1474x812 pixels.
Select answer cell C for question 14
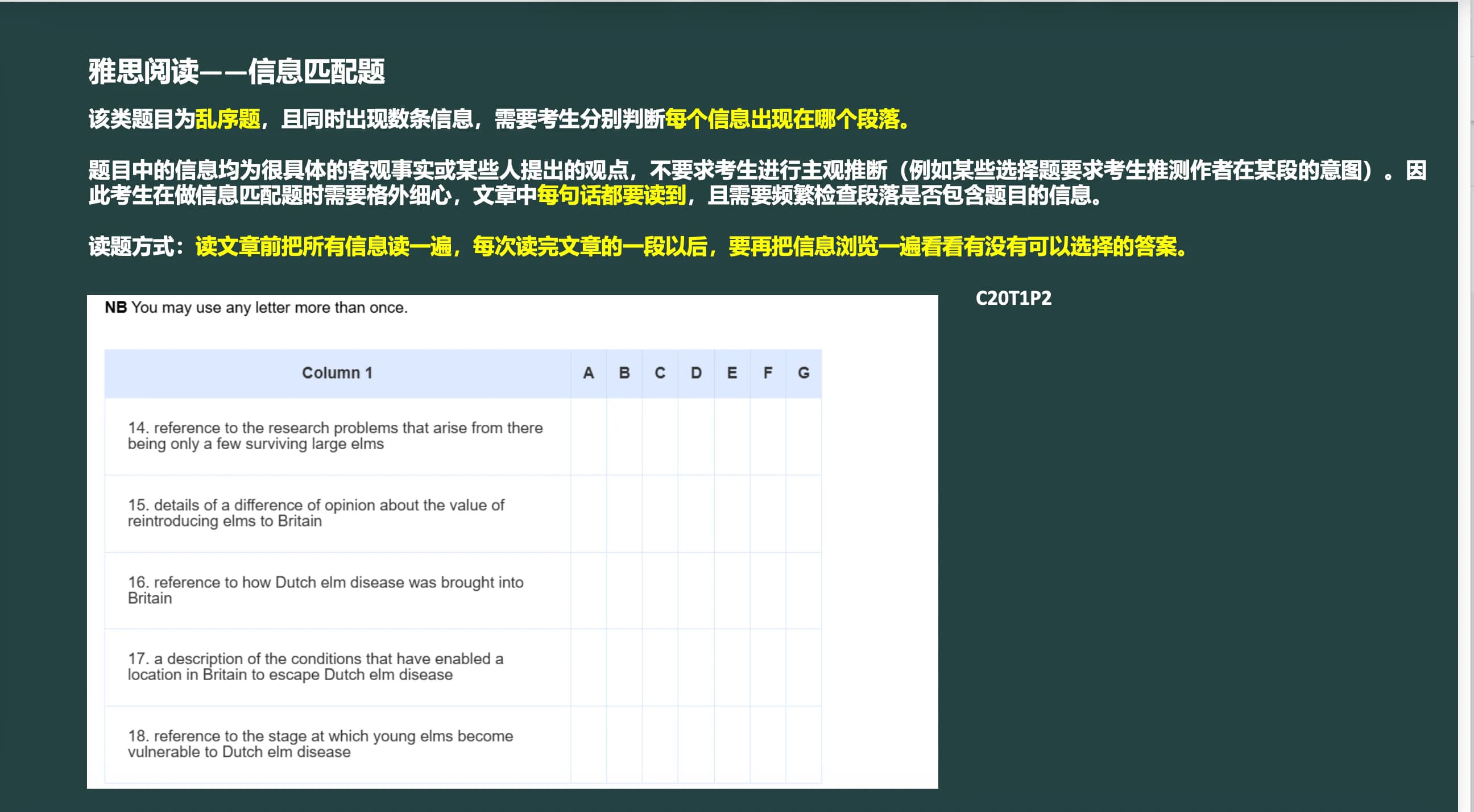coord(660,437)
